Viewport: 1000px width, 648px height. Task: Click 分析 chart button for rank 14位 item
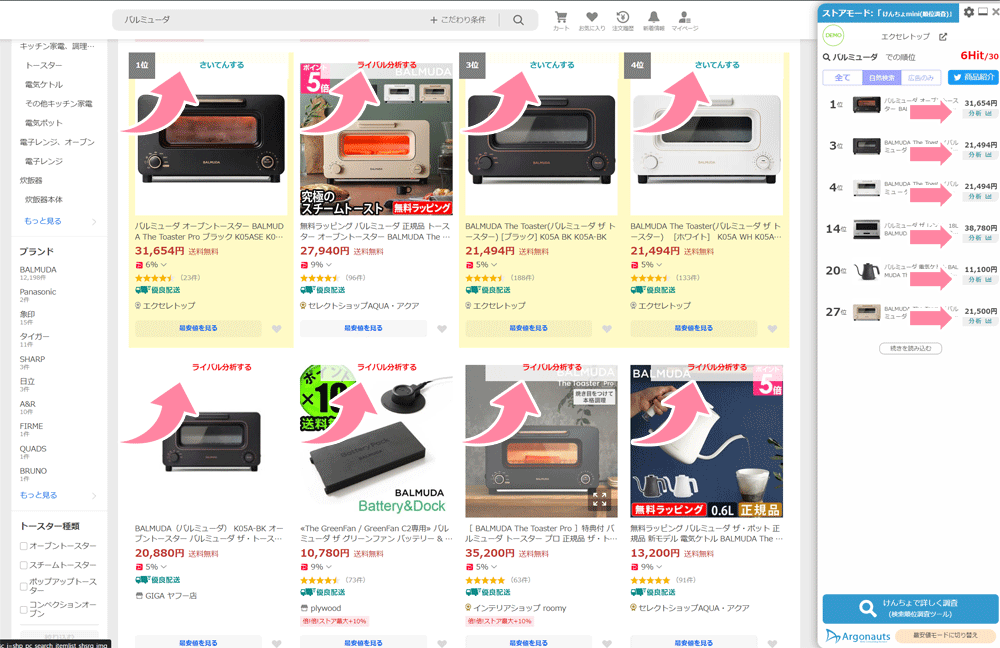click(980, 238)
